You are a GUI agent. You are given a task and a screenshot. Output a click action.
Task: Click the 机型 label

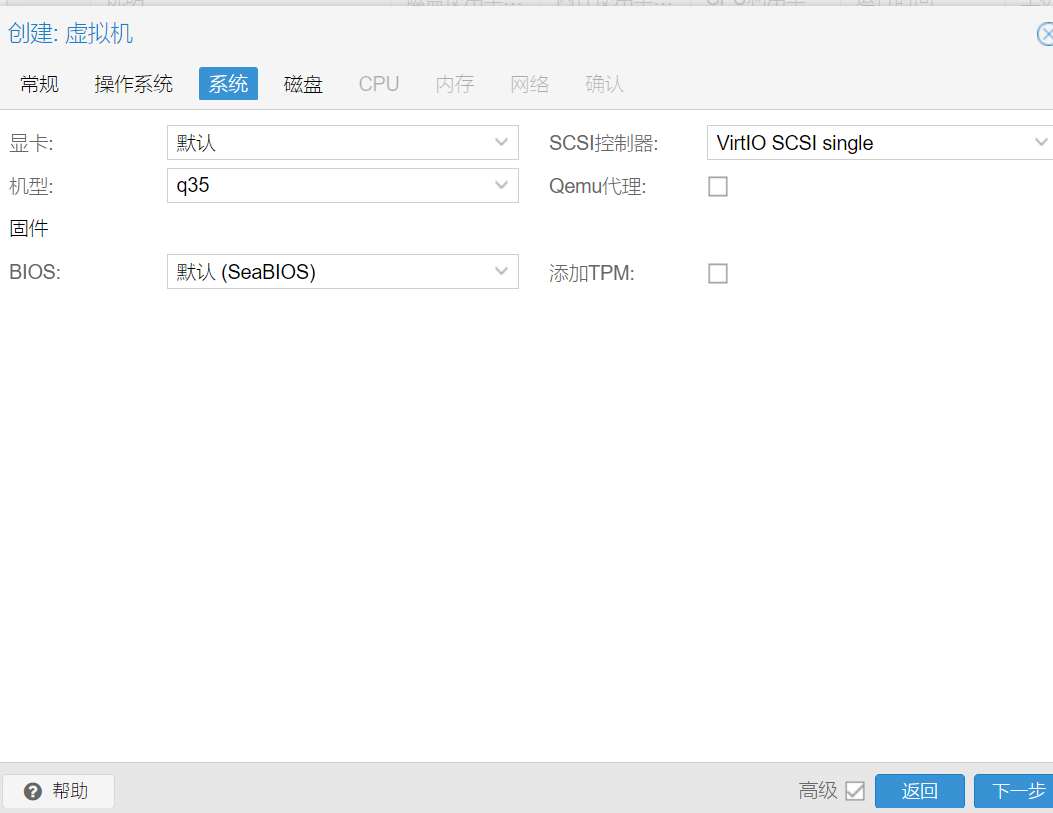pos(31,186)
